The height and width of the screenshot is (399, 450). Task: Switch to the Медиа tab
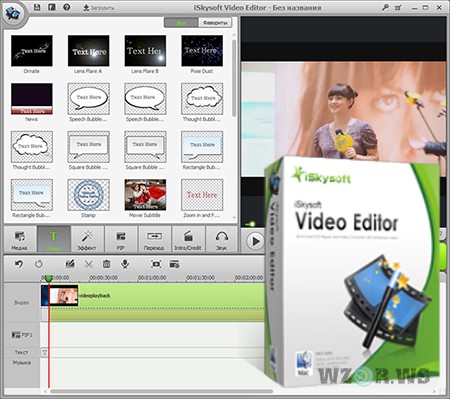(20, 239)
